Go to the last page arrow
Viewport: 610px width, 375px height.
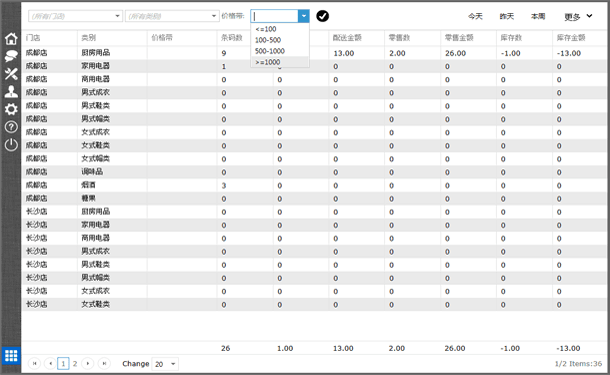click(x=104, y=363)
